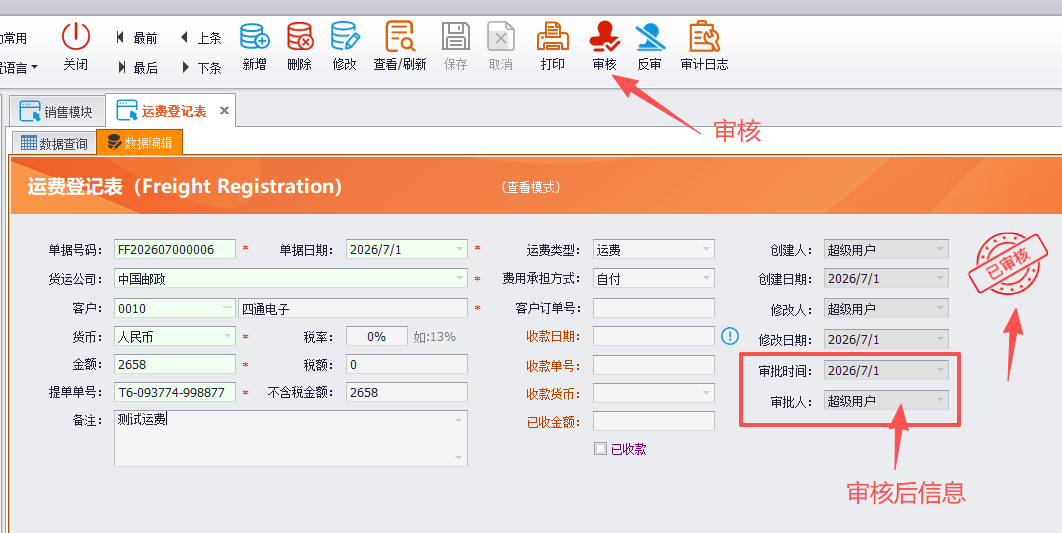Open the 审批人 dropdown
1062x533 pixels.
point(940,400)
